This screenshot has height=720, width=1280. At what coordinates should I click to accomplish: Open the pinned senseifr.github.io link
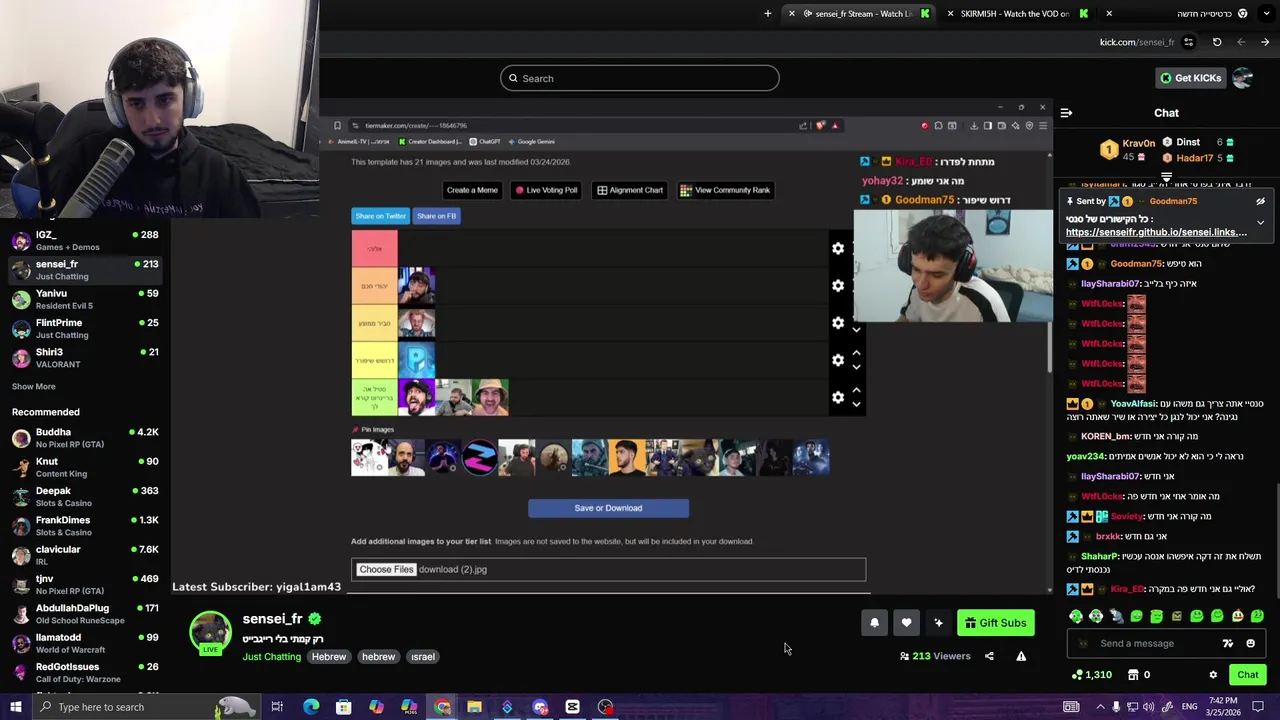(1156, 232)
